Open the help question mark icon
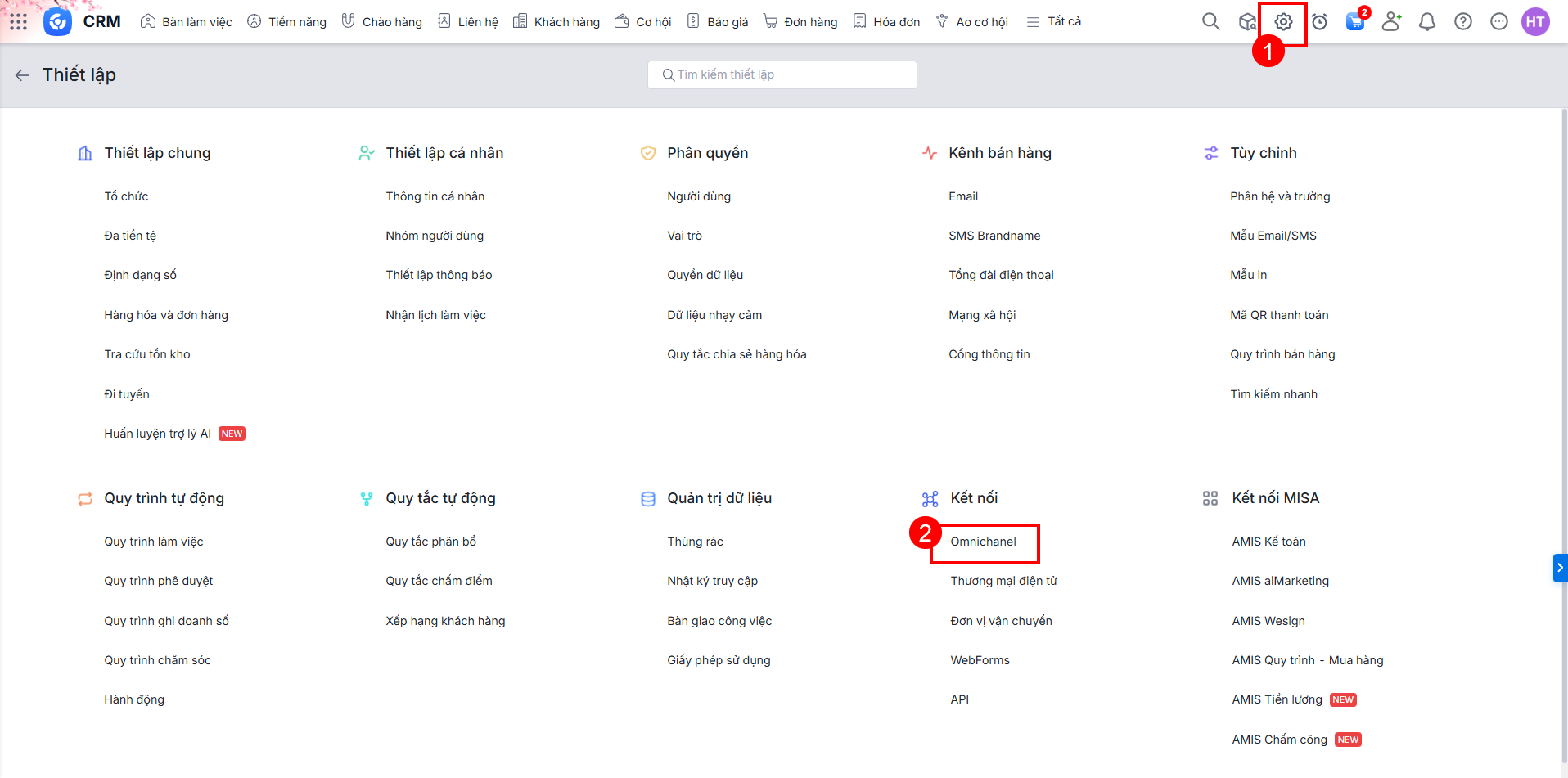1568x778 pixels. [x=1462, y=22]
